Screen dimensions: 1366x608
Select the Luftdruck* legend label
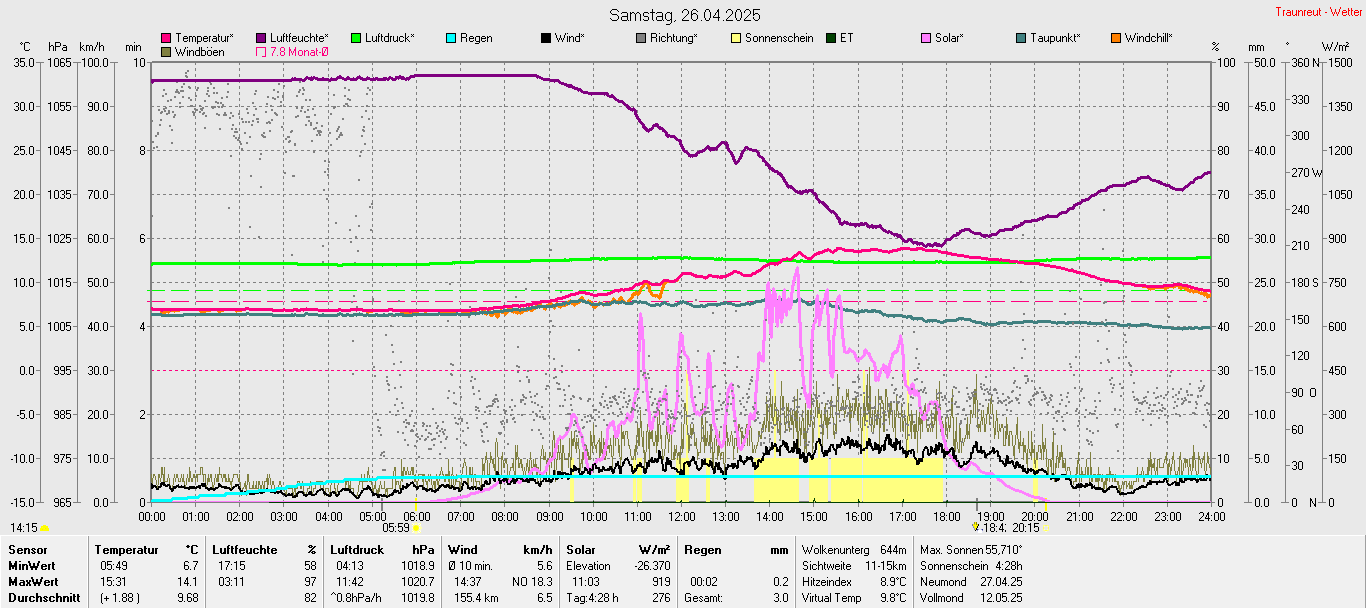389,38
